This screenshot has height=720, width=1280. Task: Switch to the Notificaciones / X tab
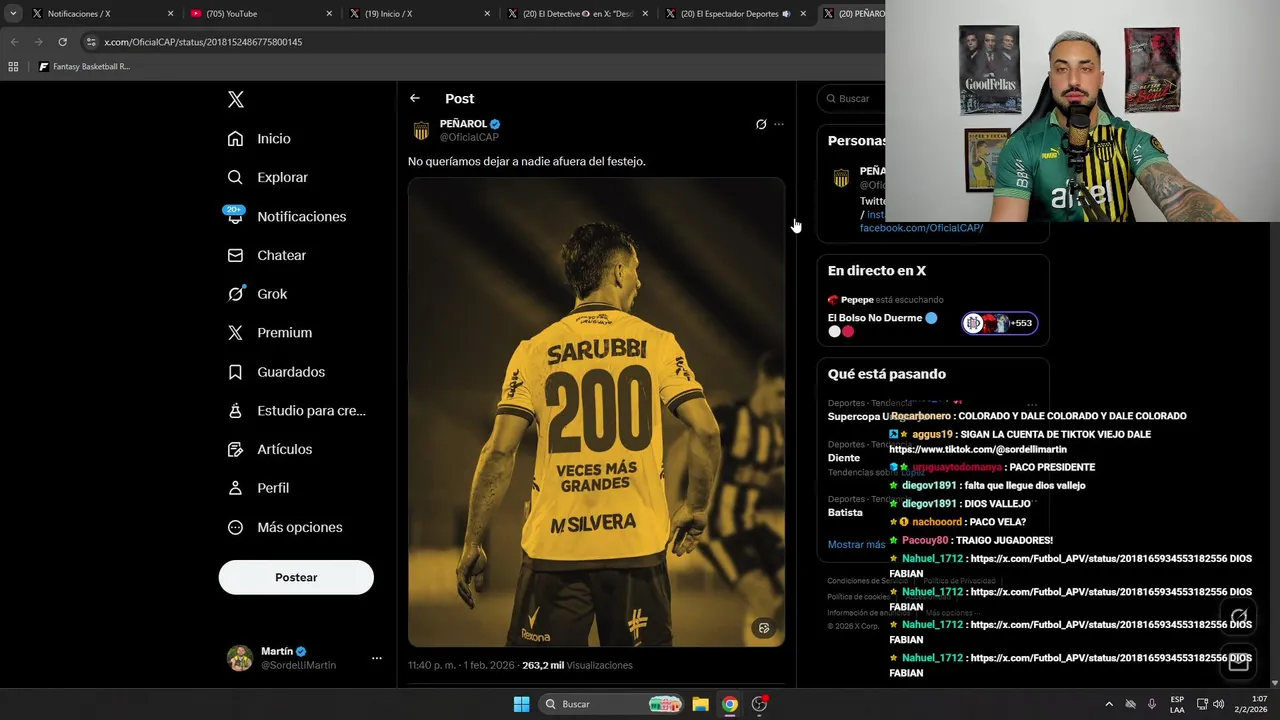pyautogui.click(x=103, y=14)
